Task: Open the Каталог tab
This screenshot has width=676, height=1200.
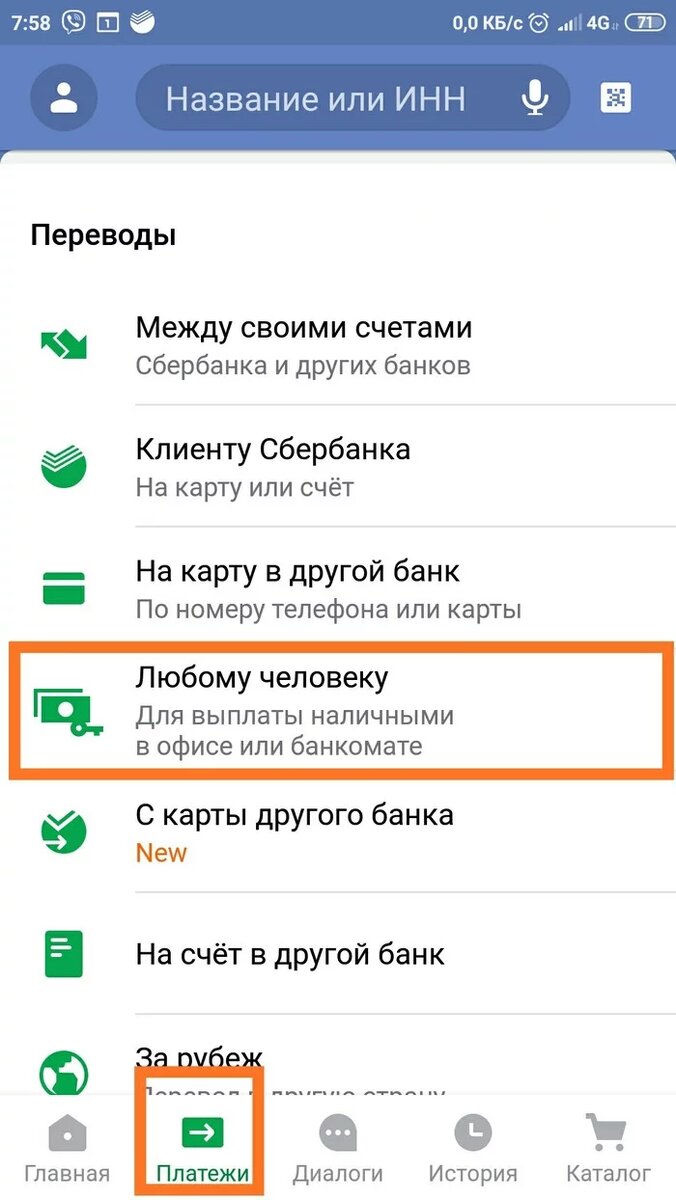Action: click(x=608, y=1148)
